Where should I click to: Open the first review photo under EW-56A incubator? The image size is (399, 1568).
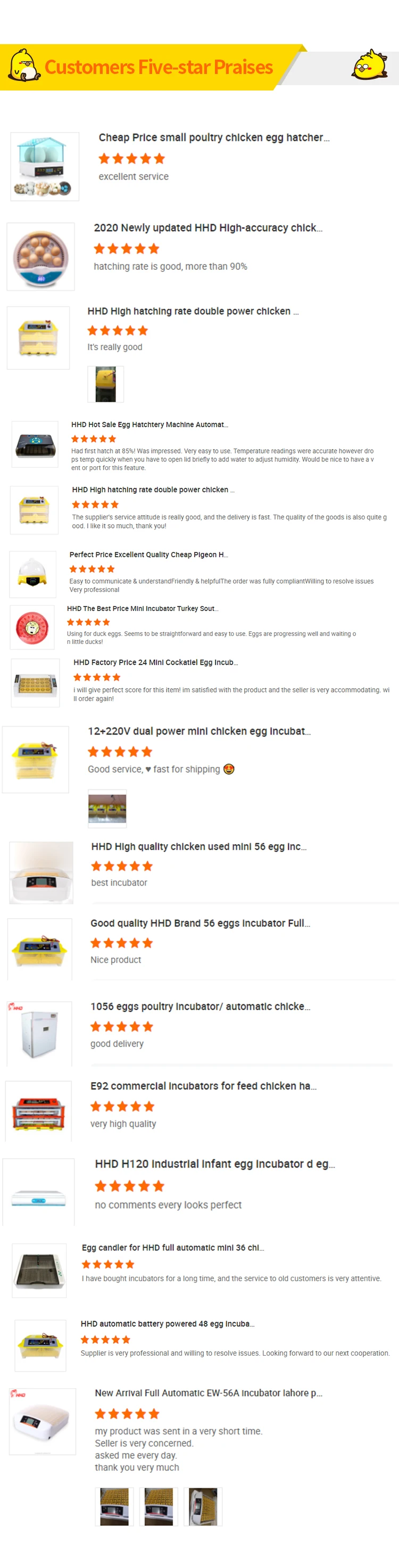click(114, 1506)
